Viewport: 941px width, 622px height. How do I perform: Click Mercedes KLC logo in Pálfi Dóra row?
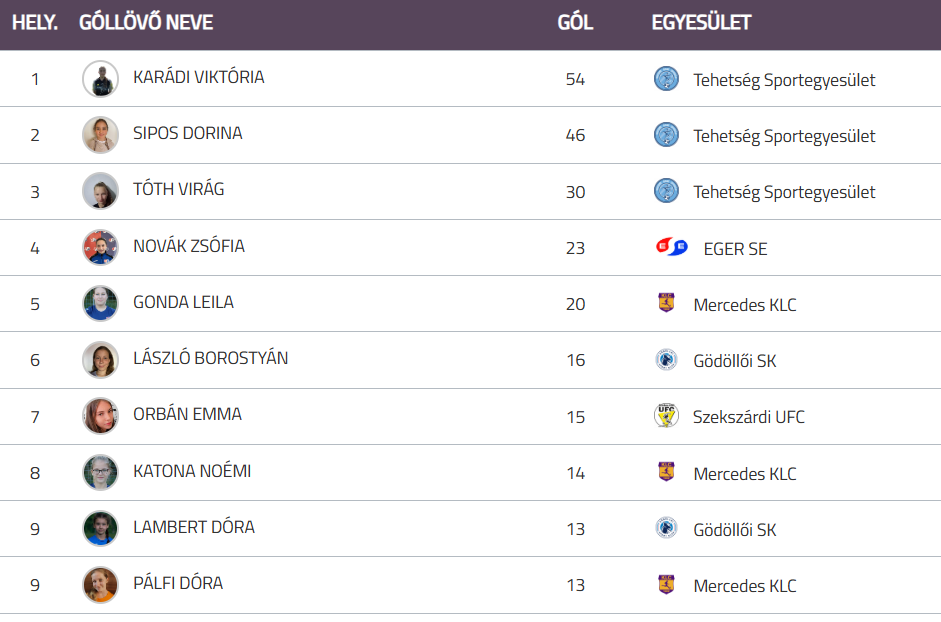(x=666, y=585)
